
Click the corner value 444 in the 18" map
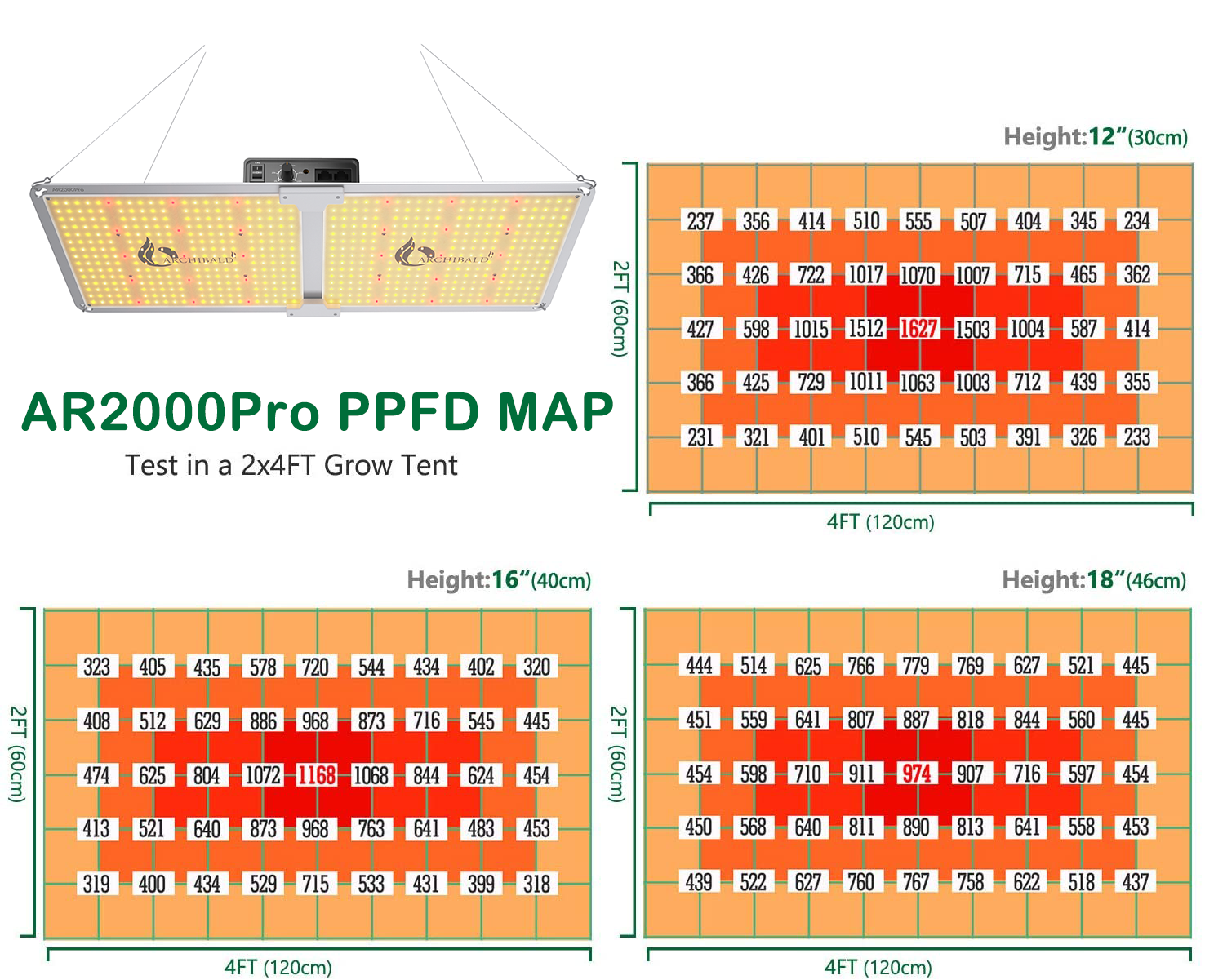click(x=699, y=666)
